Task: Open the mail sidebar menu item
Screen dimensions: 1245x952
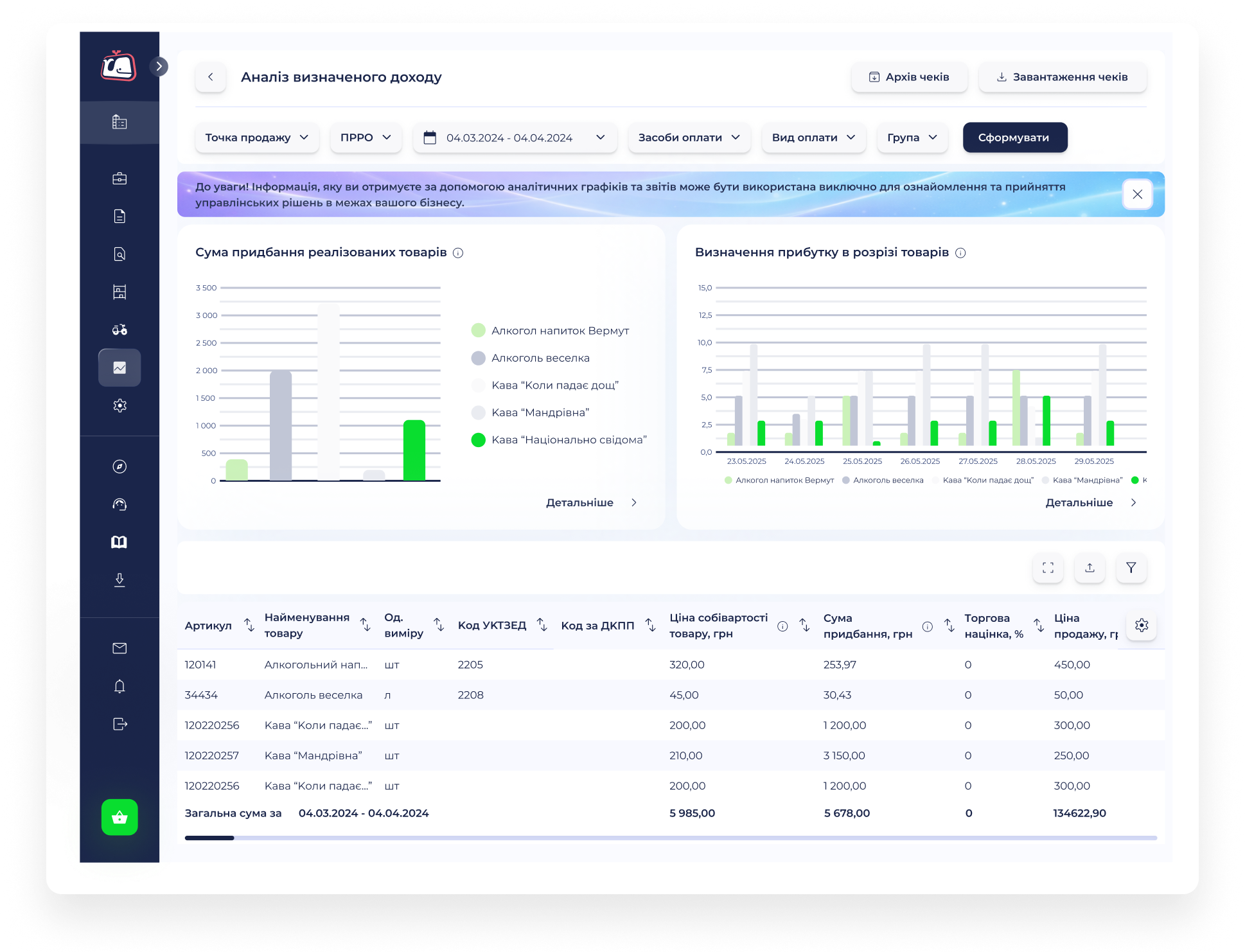Action: tap(119, 648)
